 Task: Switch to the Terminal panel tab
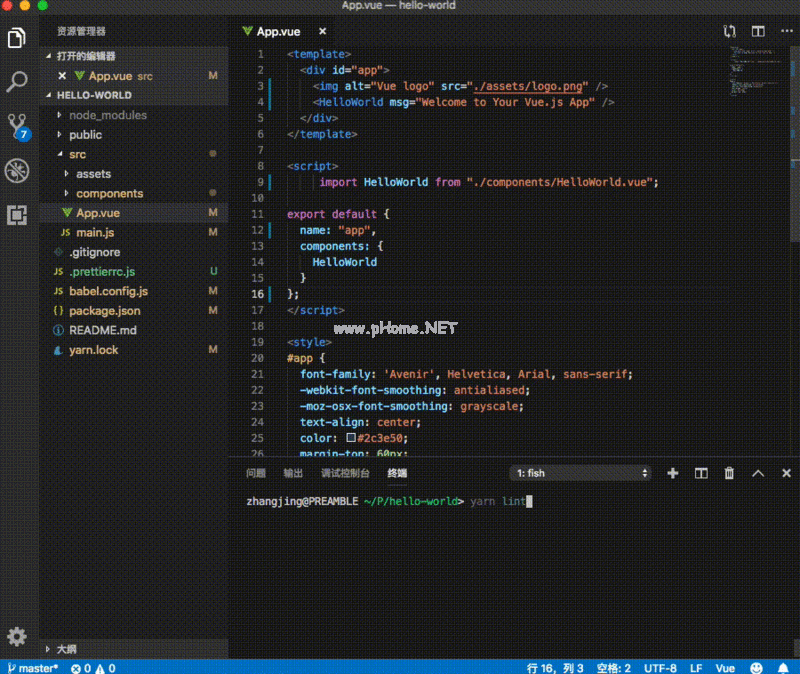[x=397, y=473]
